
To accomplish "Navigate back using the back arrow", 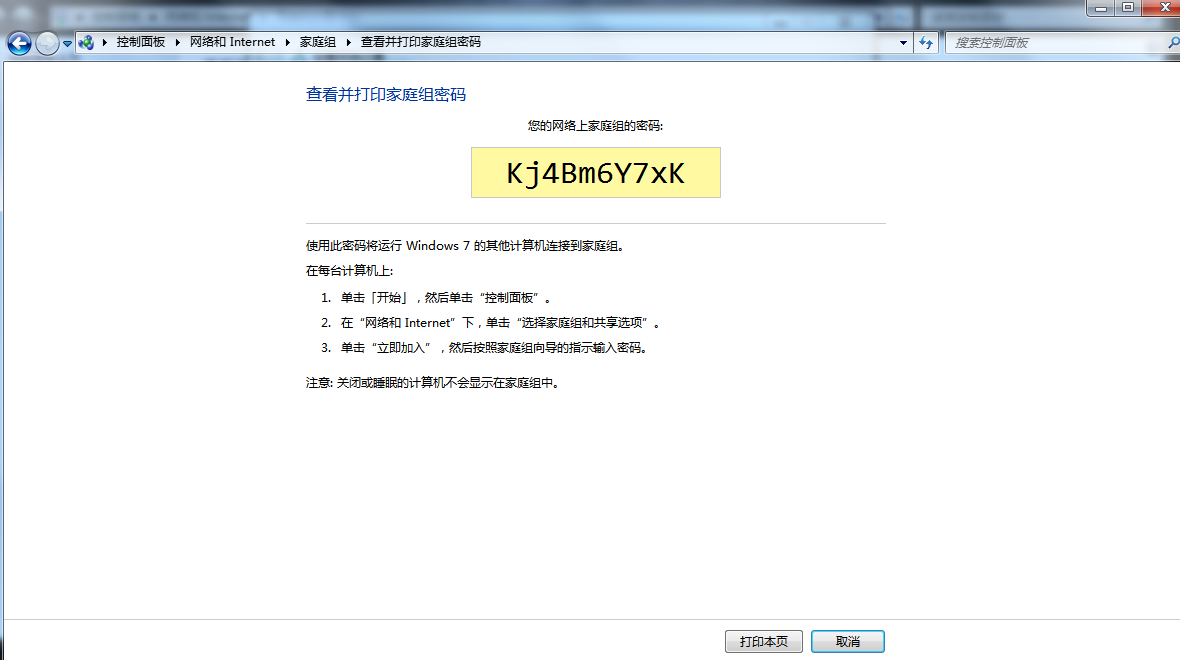I will click(17, 43).
